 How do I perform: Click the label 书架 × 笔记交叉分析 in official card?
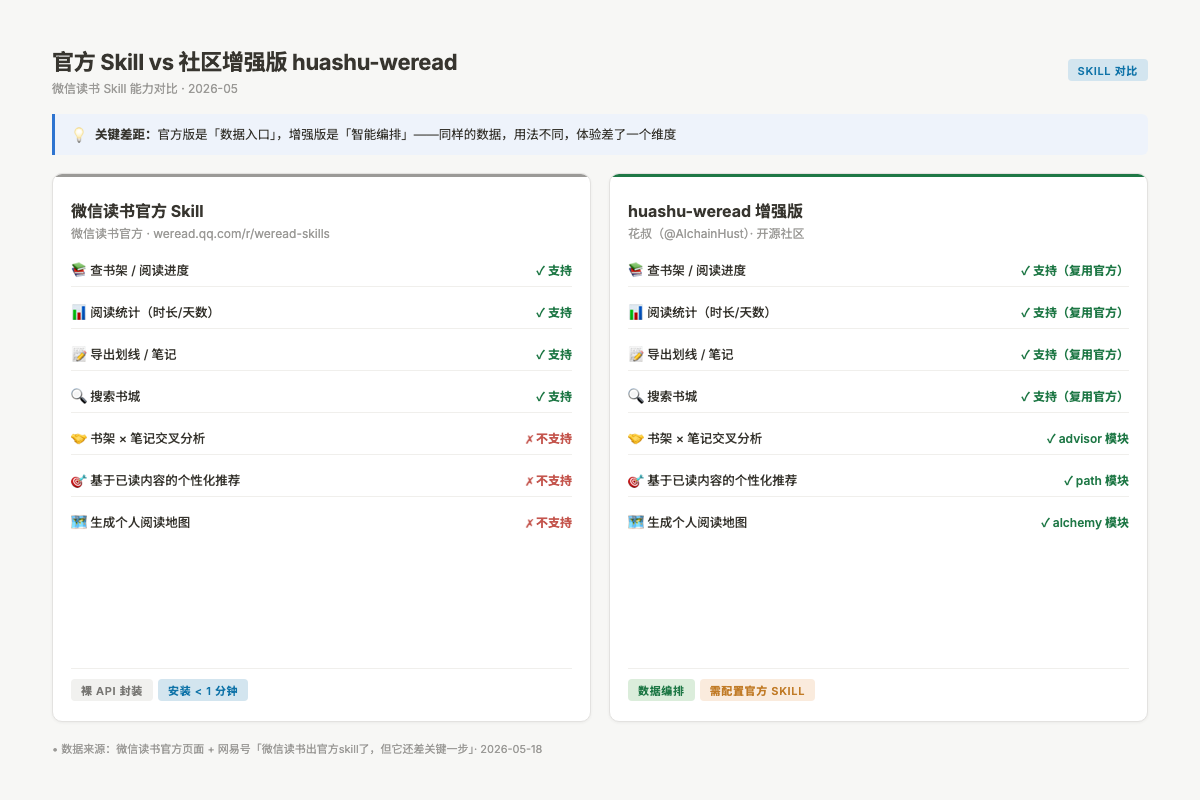tap(148, 438)
